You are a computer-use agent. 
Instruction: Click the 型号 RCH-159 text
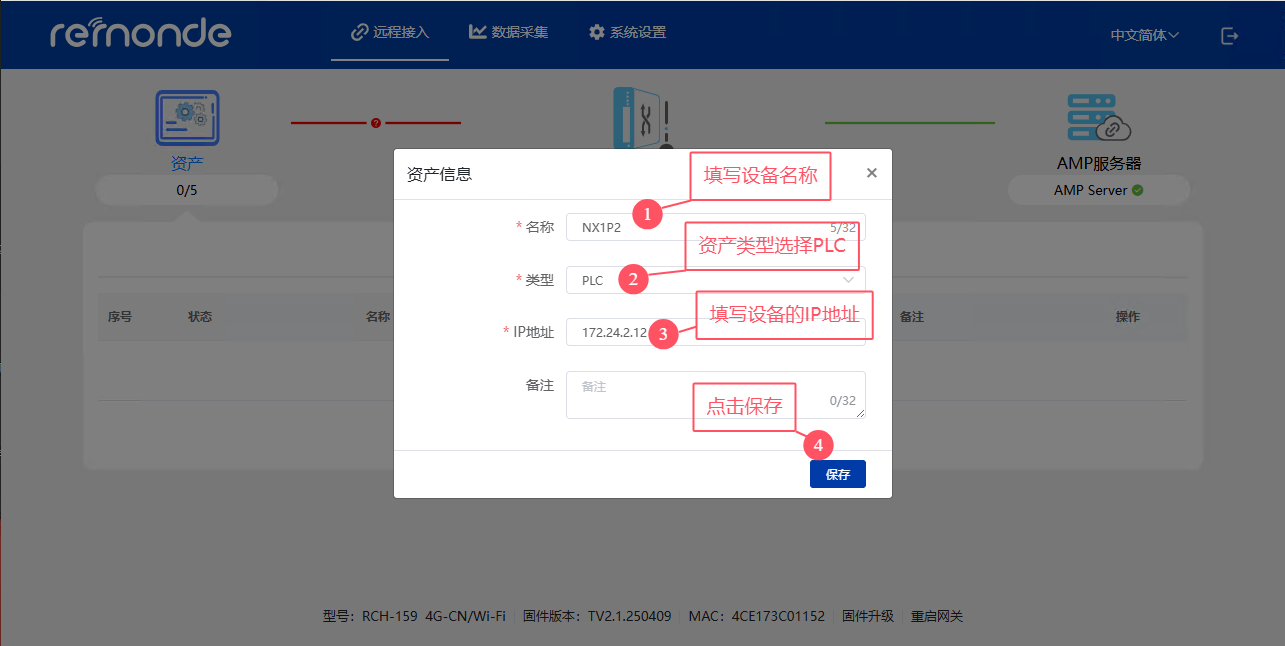tap(415, 616)
